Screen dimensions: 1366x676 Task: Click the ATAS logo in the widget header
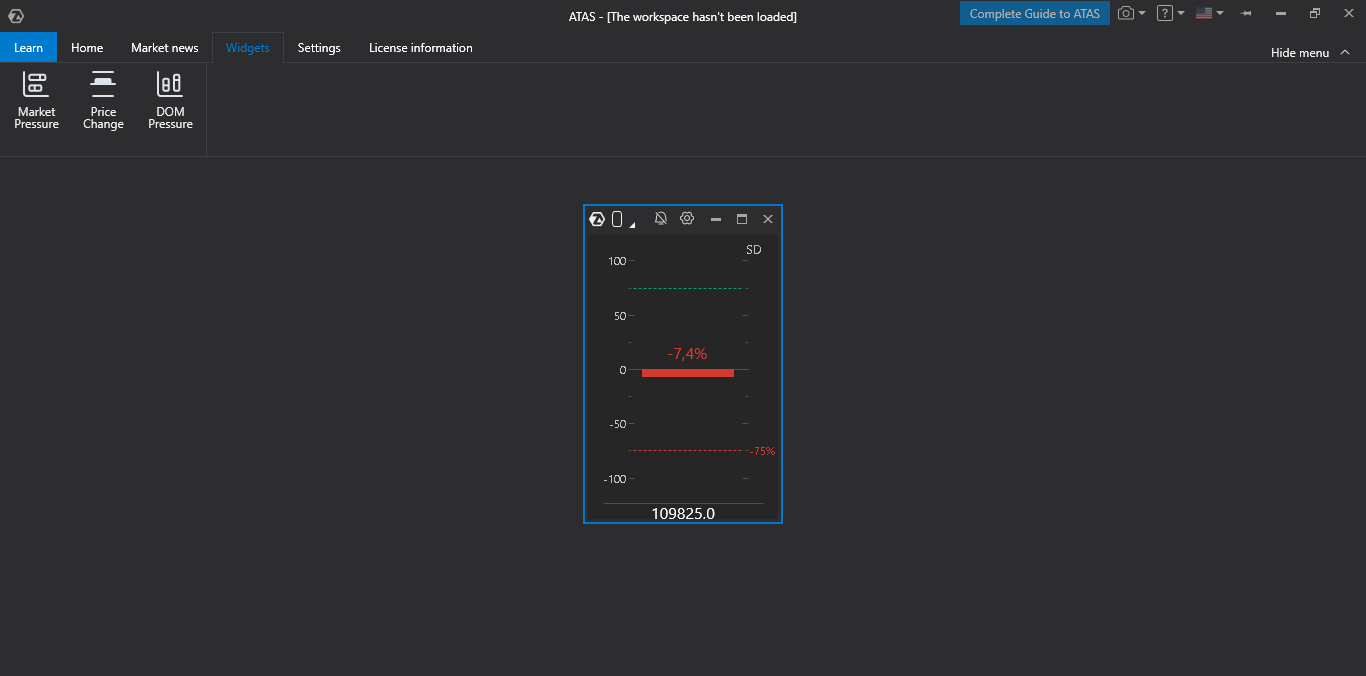click(597, 219)
